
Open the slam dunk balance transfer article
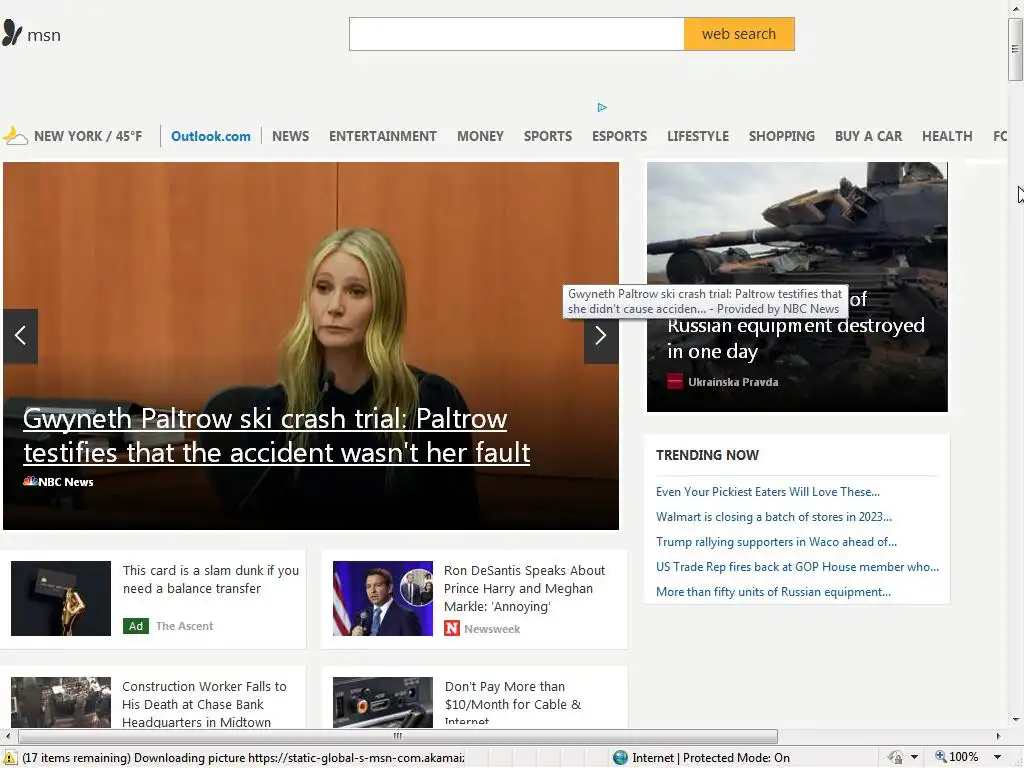click(x=210, y=579)
